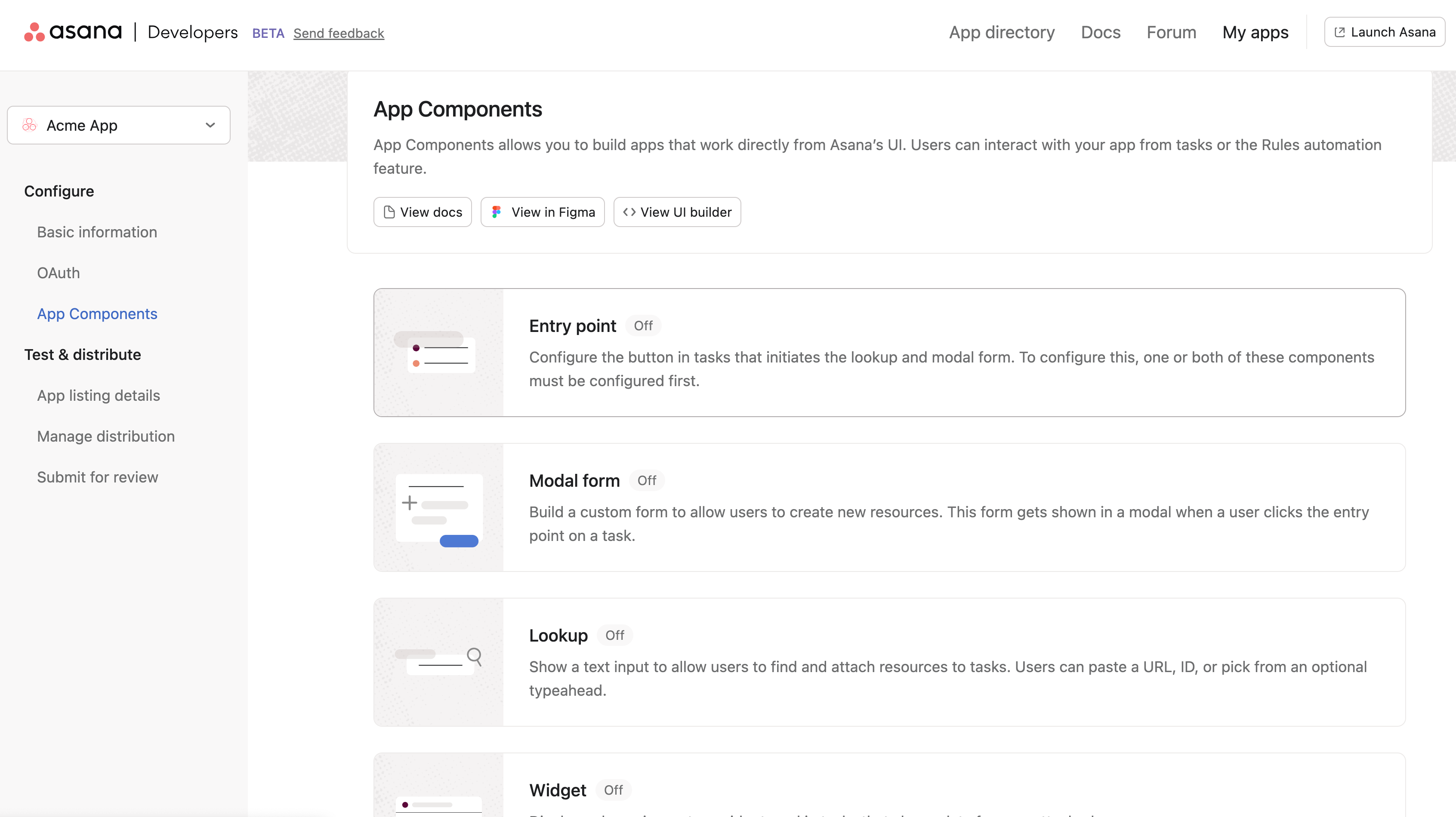
Task: Click the Configure section heading
Action: pyautogui.click(x=59, y=191)
